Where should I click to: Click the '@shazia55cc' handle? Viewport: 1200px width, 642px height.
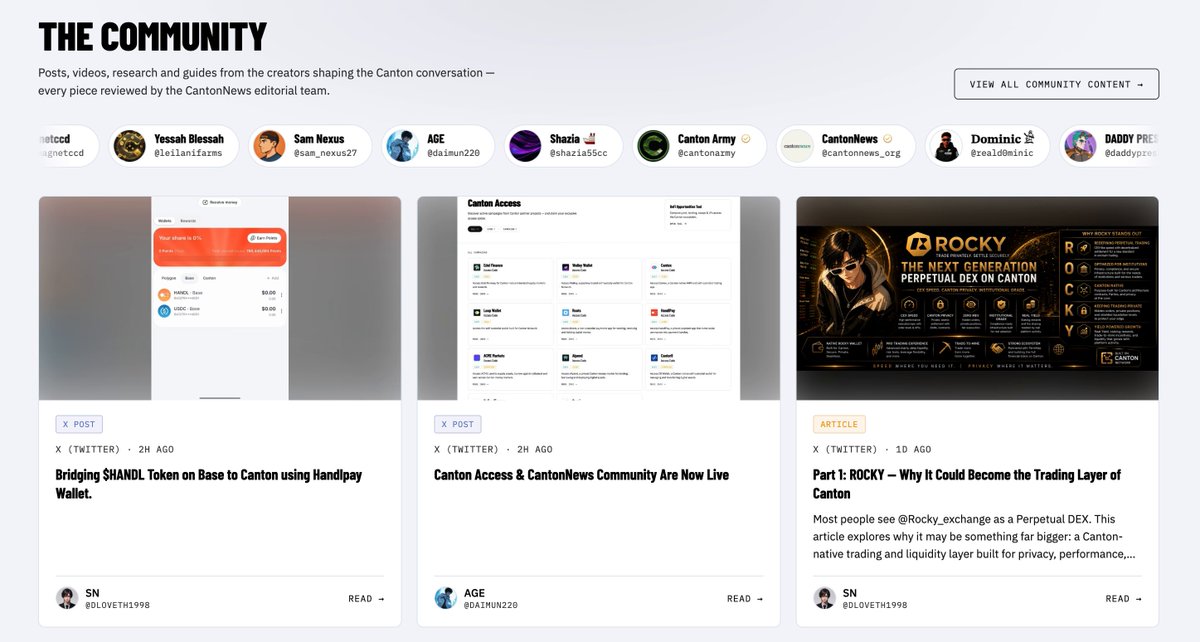[x=579, y=154]
